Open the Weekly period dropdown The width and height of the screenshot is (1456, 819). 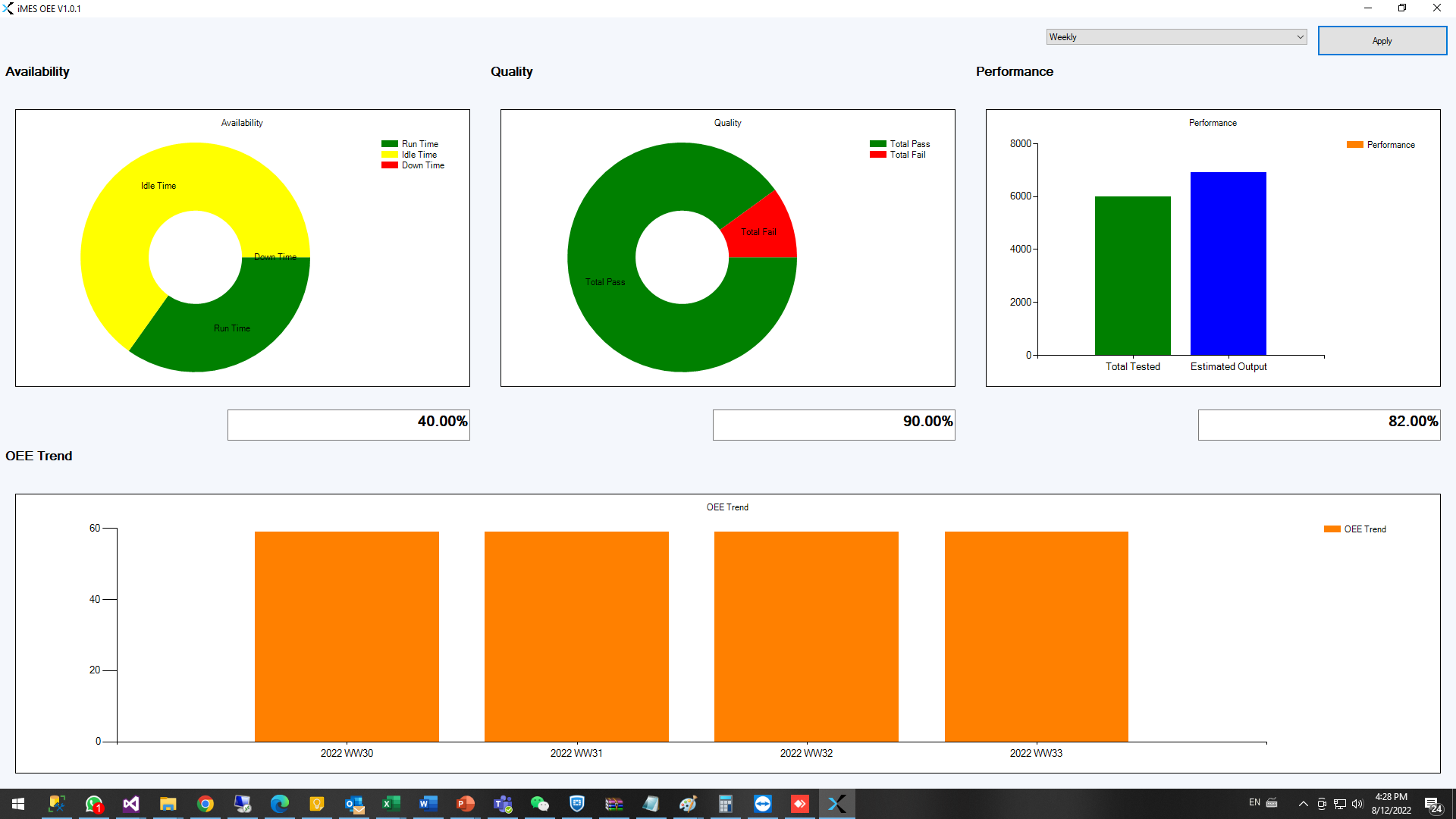[1176, 37]
